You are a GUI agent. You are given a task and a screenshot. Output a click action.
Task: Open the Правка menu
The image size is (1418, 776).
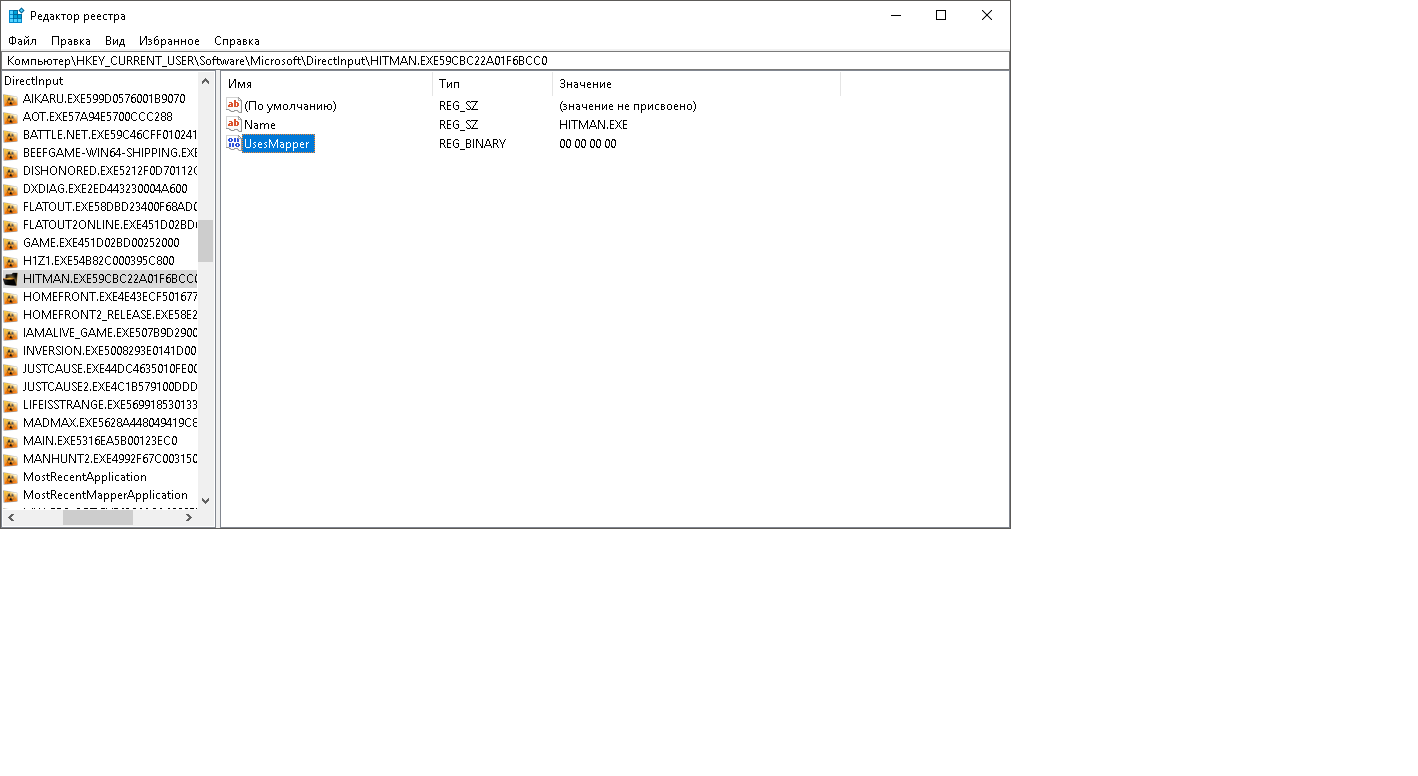(71, 41)
